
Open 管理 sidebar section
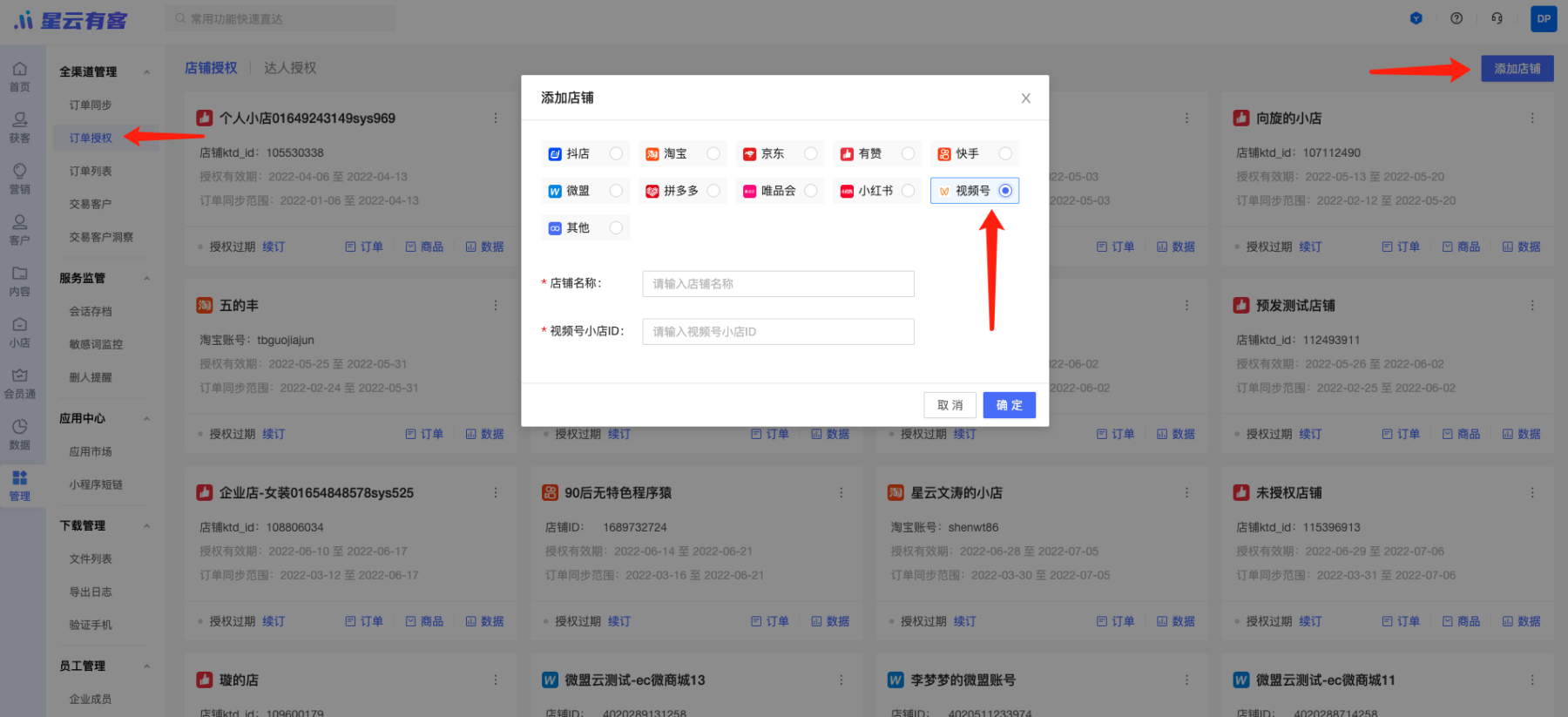pos(20,486)
